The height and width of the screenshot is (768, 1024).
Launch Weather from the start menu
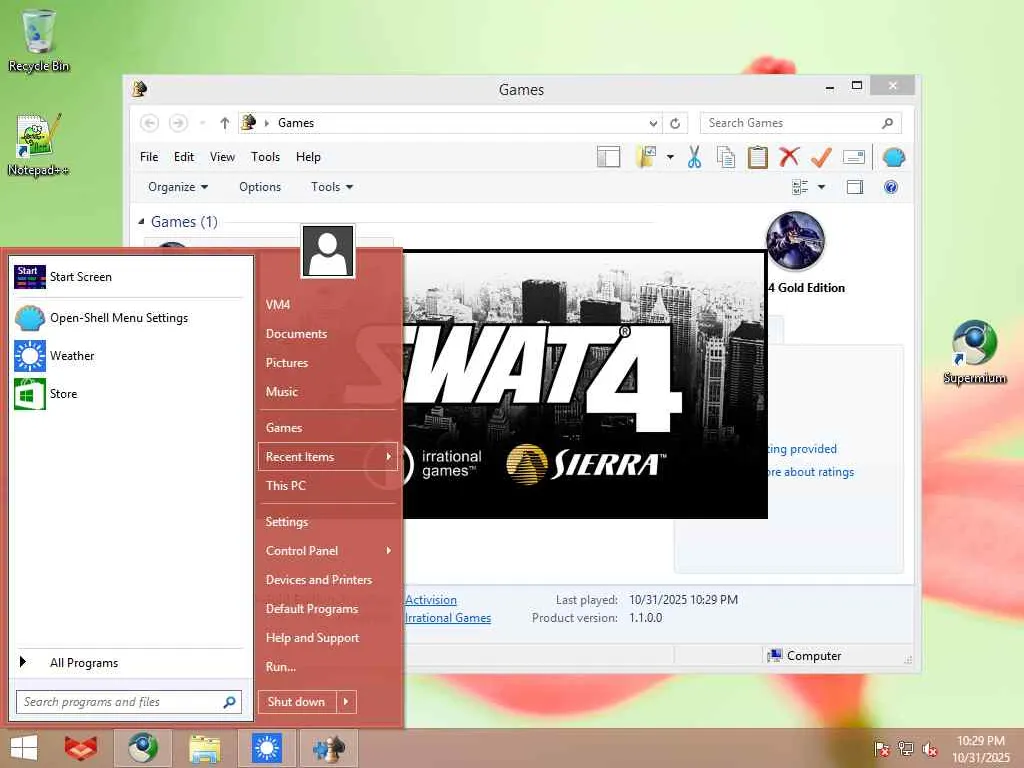[129, 356]
